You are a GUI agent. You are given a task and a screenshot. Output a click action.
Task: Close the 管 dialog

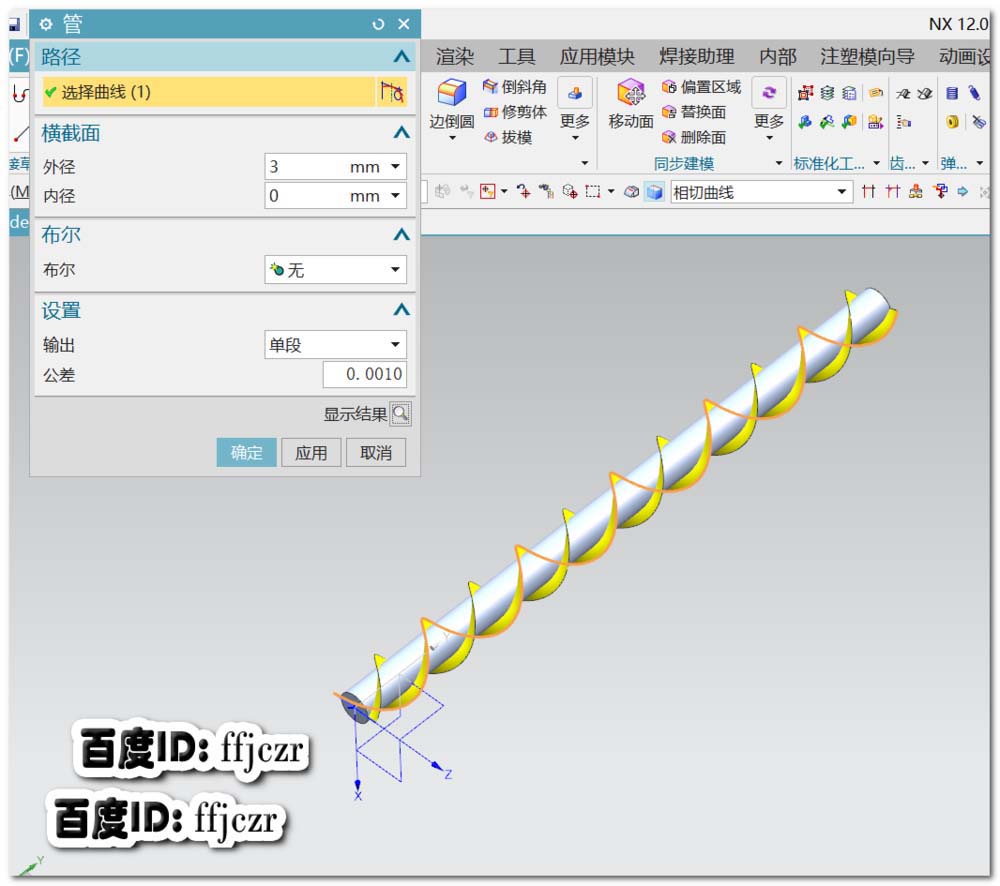[x=404, y=24]
